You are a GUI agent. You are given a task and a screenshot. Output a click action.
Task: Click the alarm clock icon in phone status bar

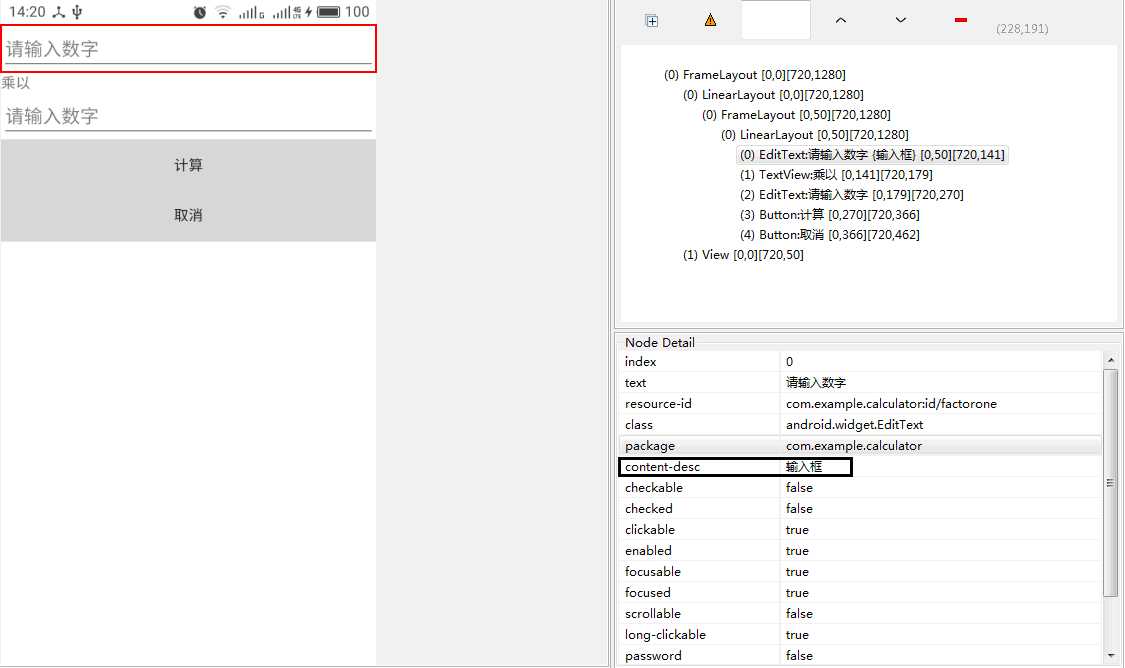pyautogui.click(x=200, y=12)
